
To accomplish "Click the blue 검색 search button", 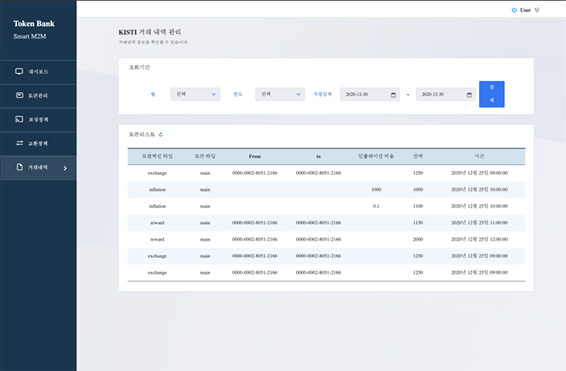I will pyautogui.click(x=492, y=94).
